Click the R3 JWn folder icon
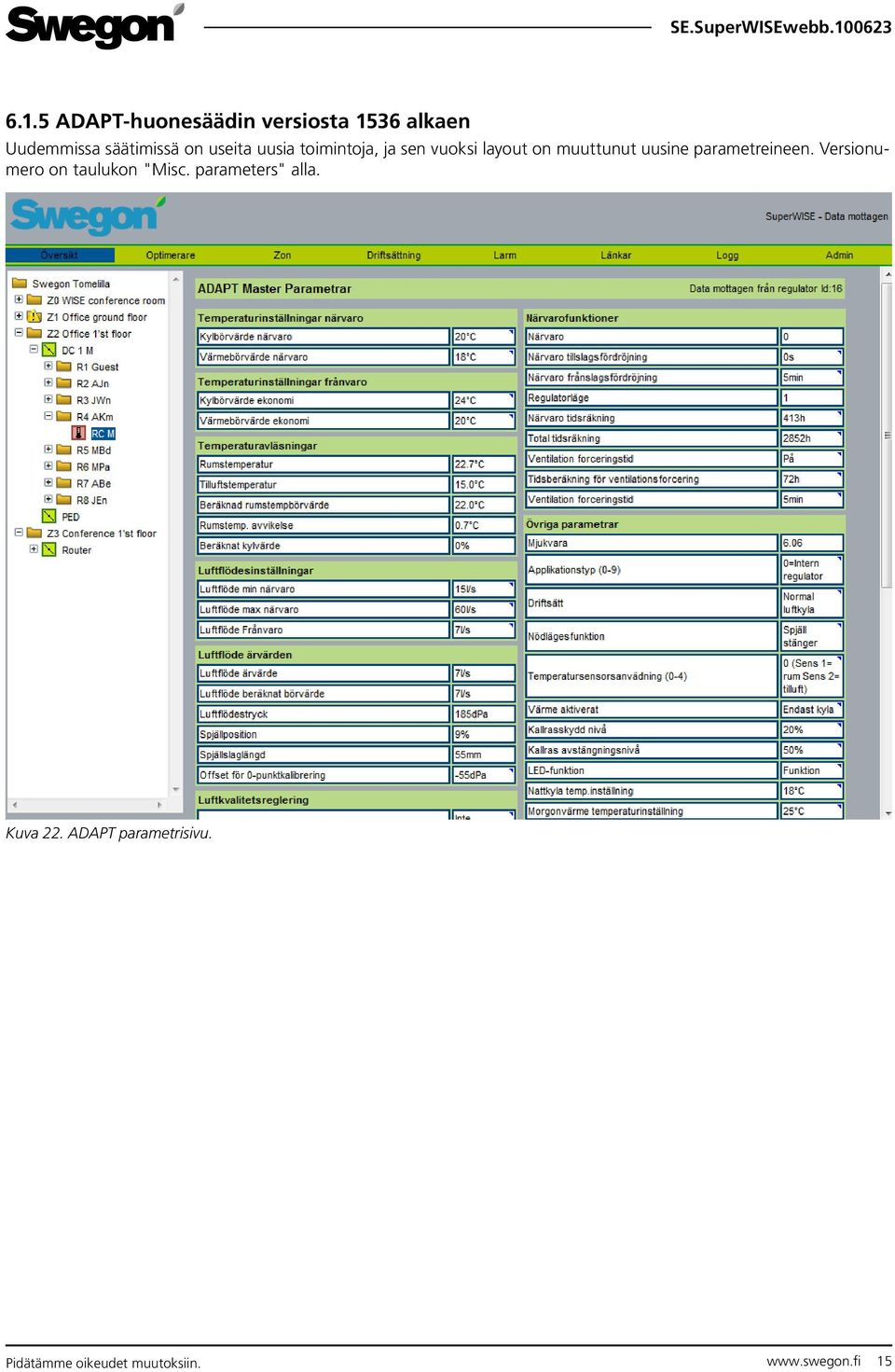Image resolution: width=895 pixels, height=1372 pixels. (x=64, y=400)
